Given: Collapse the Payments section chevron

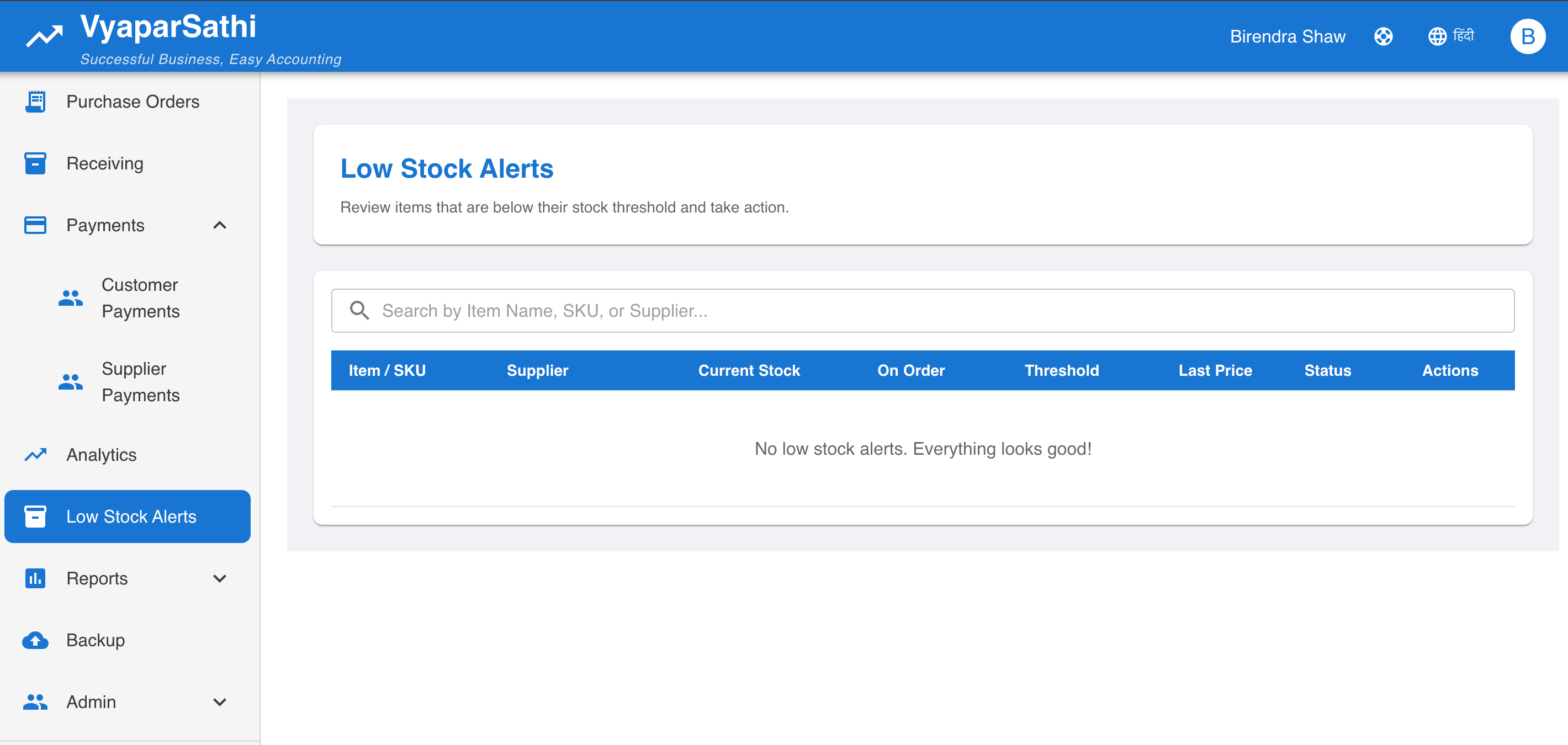Looking at the screenshot, I should pyautogui.click(x=220, y=225).
